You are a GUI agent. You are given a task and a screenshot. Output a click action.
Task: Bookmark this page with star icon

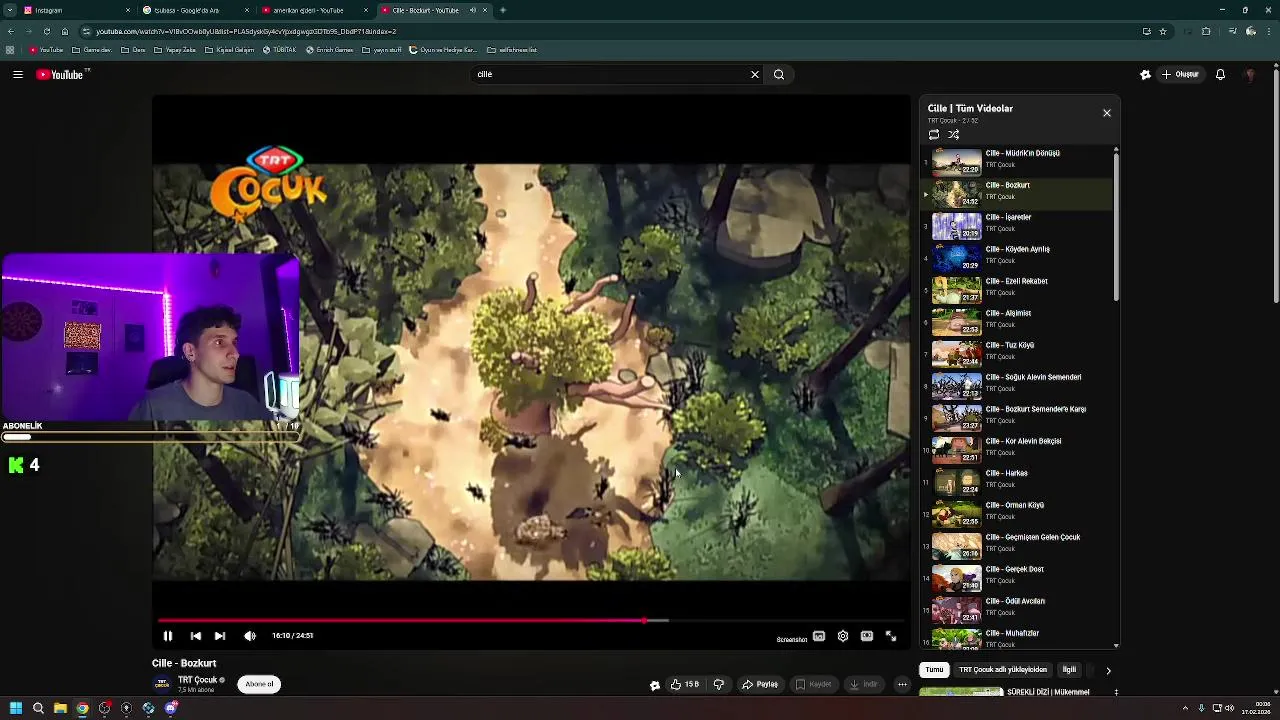pyautogui.click(x=1163, y=31)
